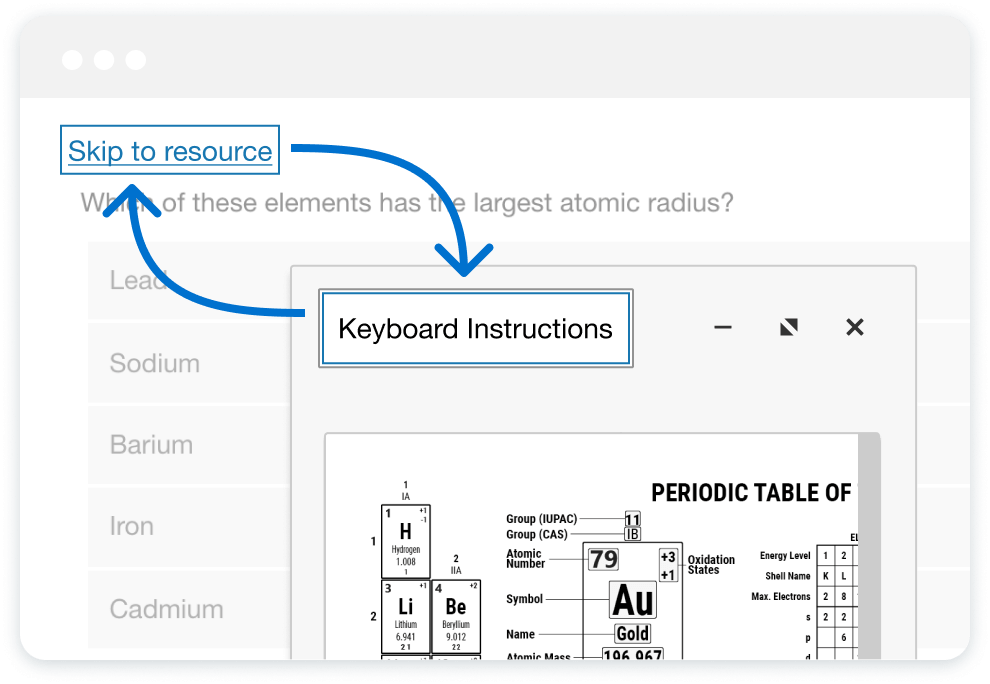Minimize the resource panel with the dash icon

(x=722, y=327)
